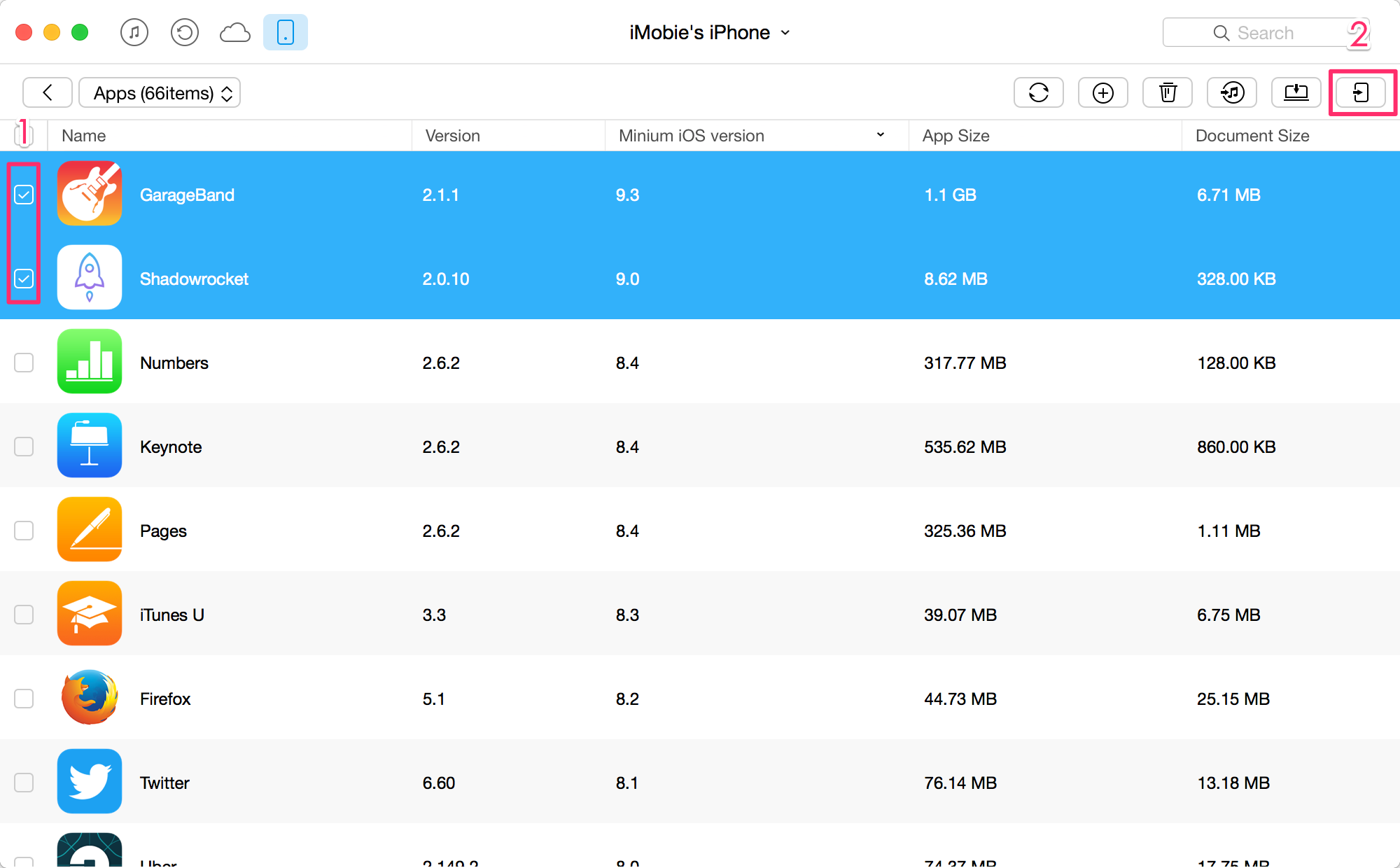Check the Keynote checkbox

point(24,447)
